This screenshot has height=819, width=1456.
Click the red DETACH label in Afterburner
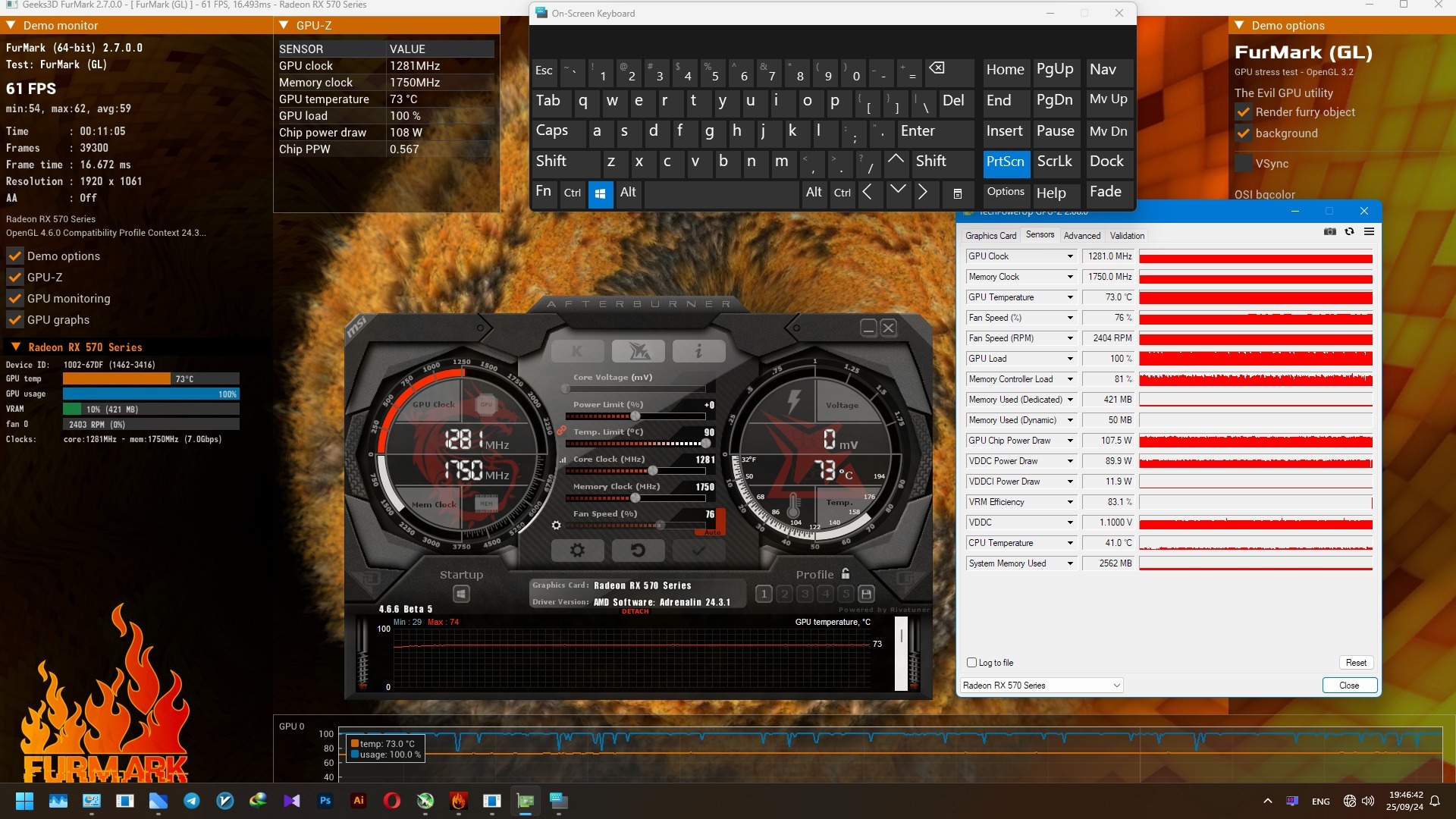click(635, 611)
